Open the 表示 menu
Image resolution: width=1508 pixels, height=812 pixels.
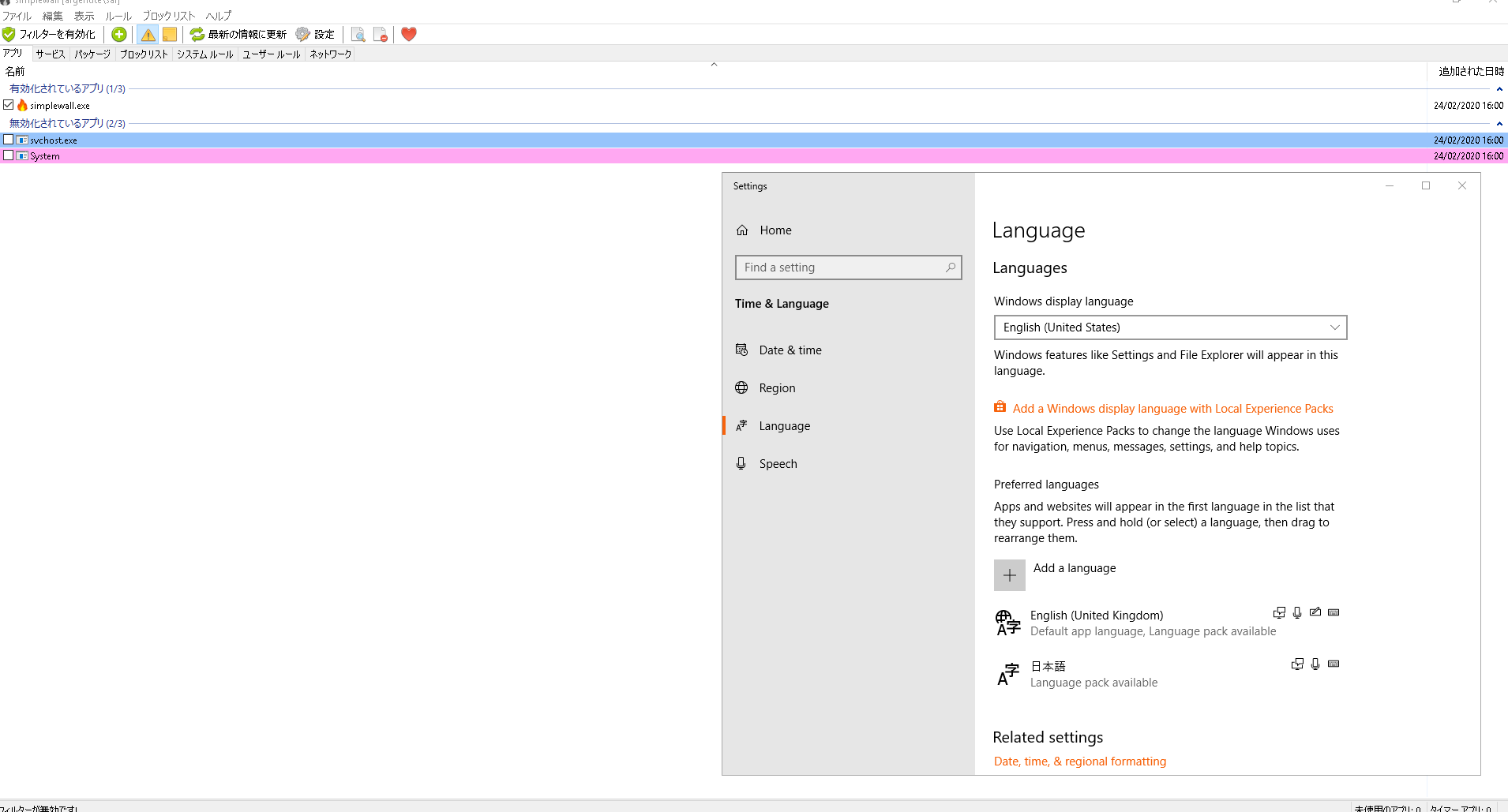84,16
